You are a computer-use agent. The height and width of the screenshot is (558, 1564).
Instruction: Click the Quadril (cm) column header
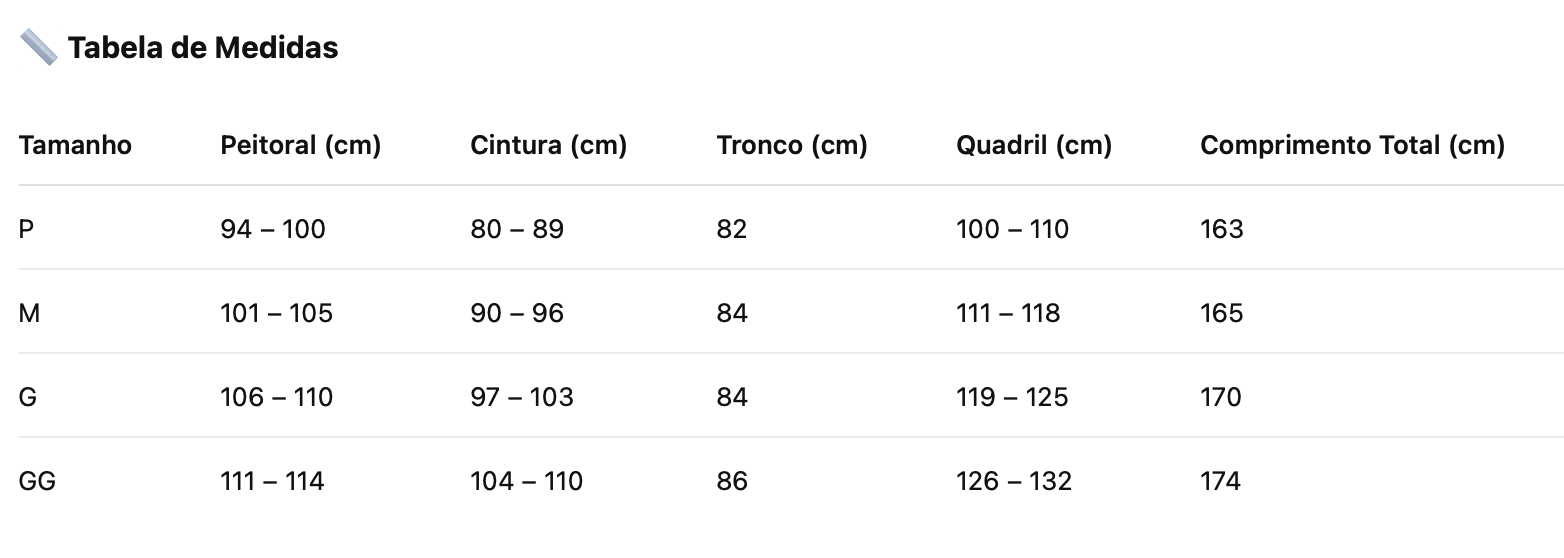[1034, 145]
